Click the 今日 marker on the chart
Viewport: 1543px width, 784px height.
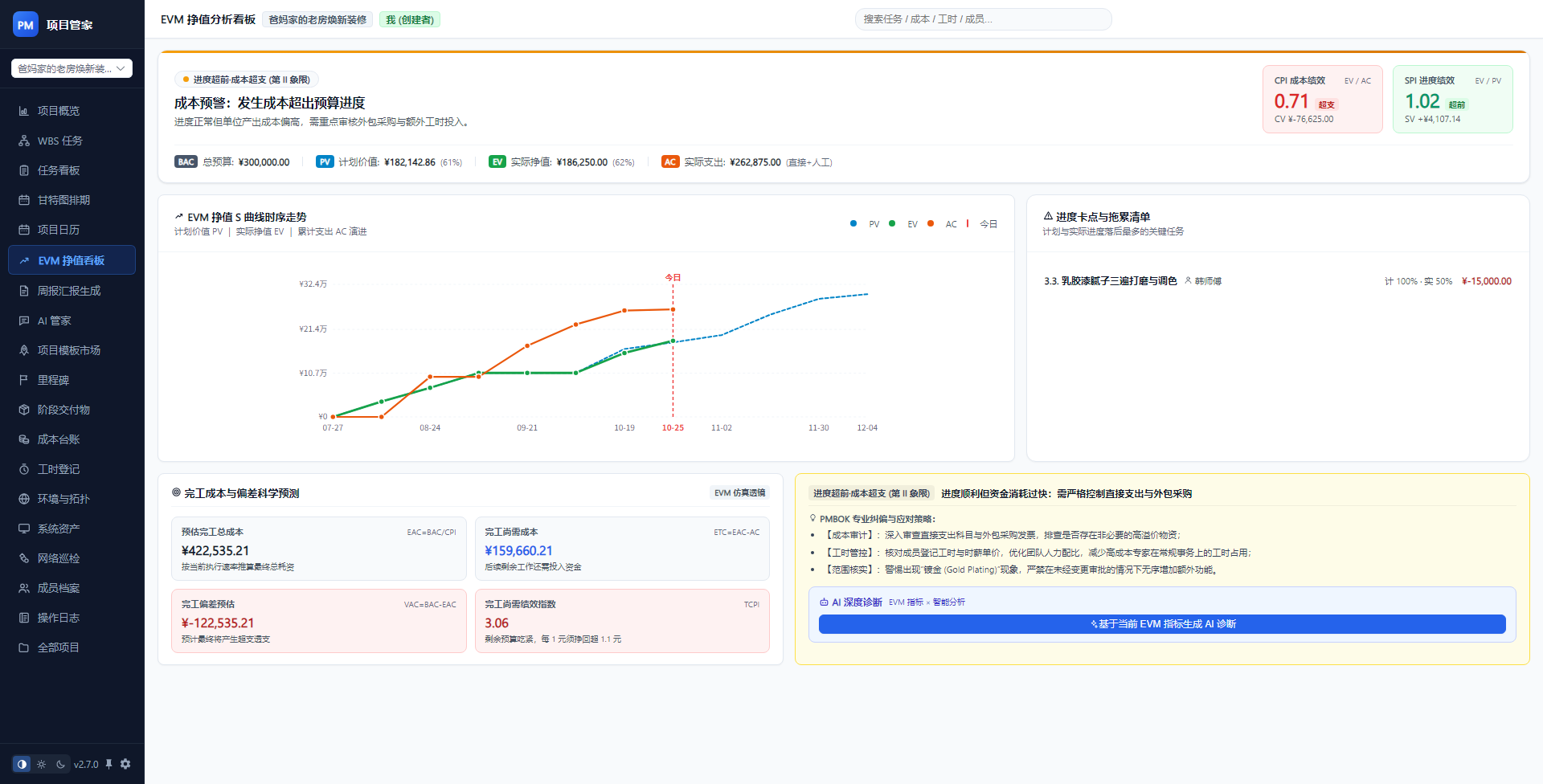click(673, 277)
